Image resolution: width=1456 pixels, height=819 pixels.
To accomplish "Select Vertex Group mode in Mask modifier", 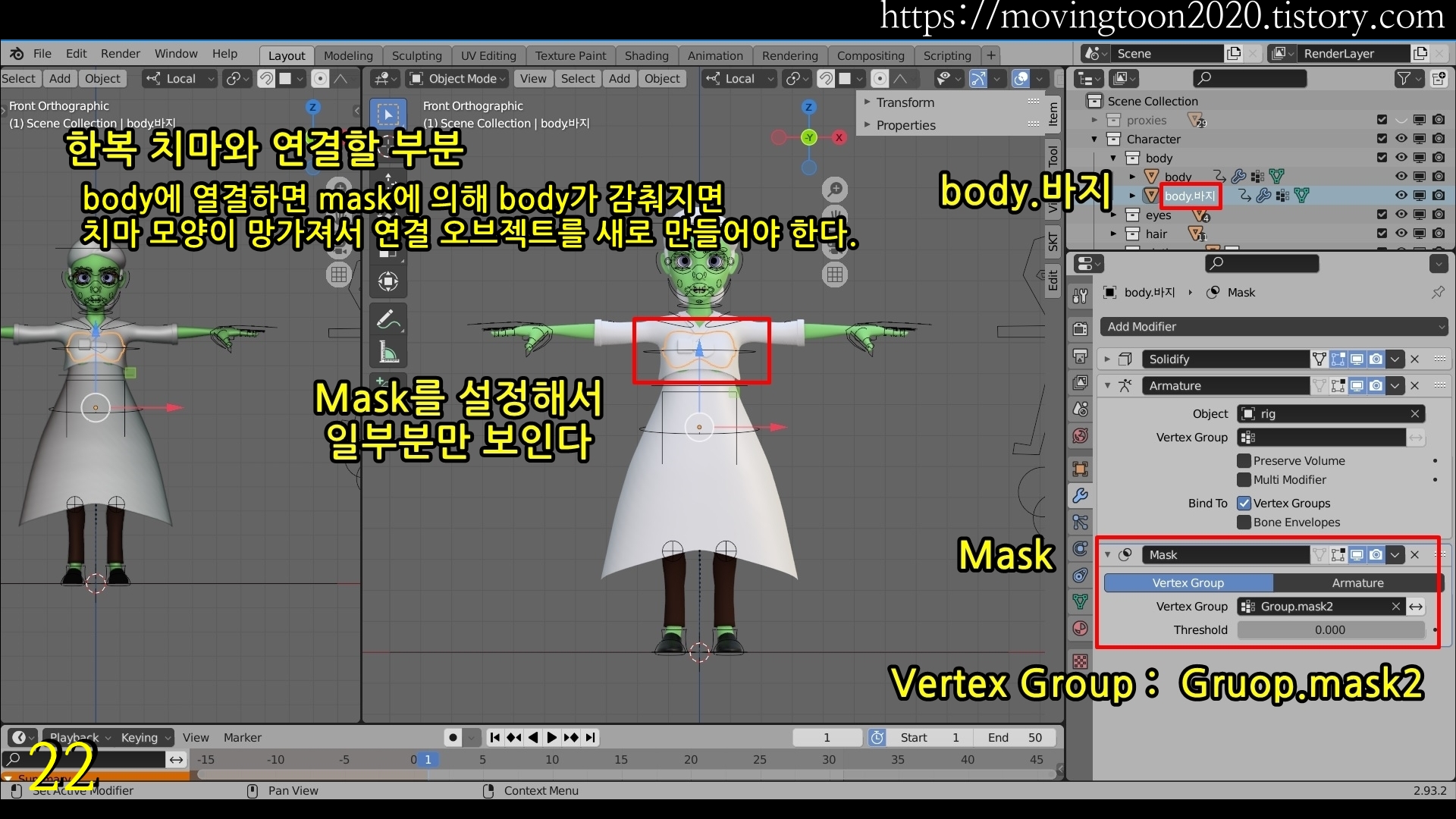I will pos(1188,582).
